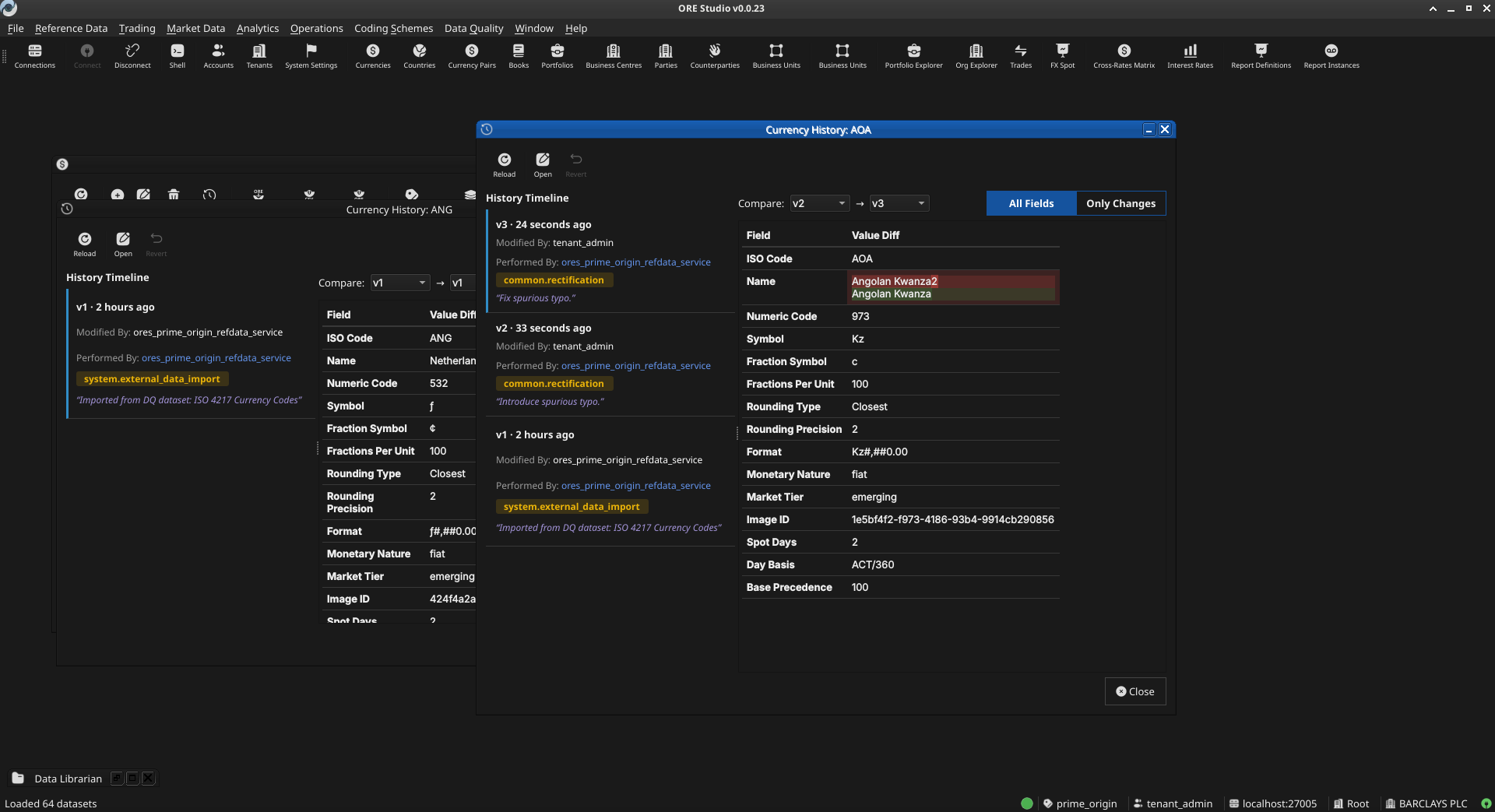Open Report Definitions from the toolbar

point(1261,56)
